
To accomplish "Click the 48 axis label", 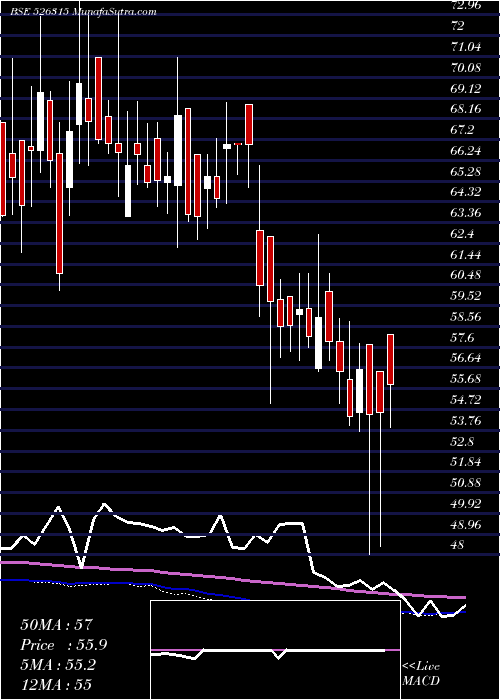I will [458, 545].
